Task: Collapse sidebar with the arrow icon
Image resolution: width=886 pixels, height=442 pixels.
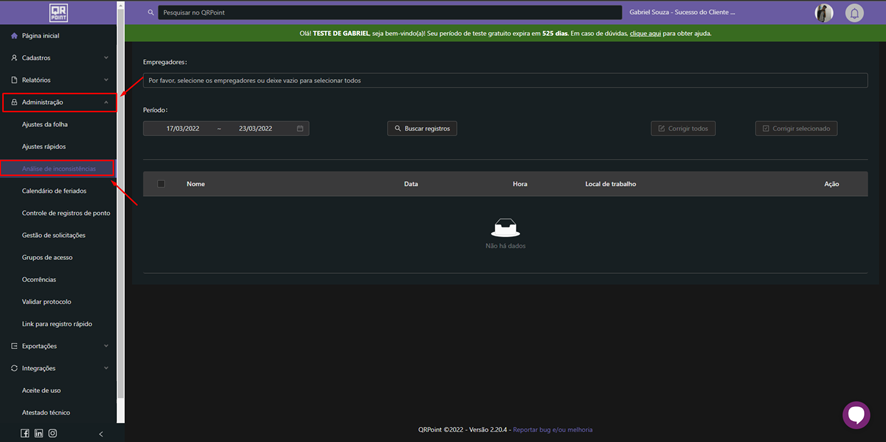Action: (101, 434)
